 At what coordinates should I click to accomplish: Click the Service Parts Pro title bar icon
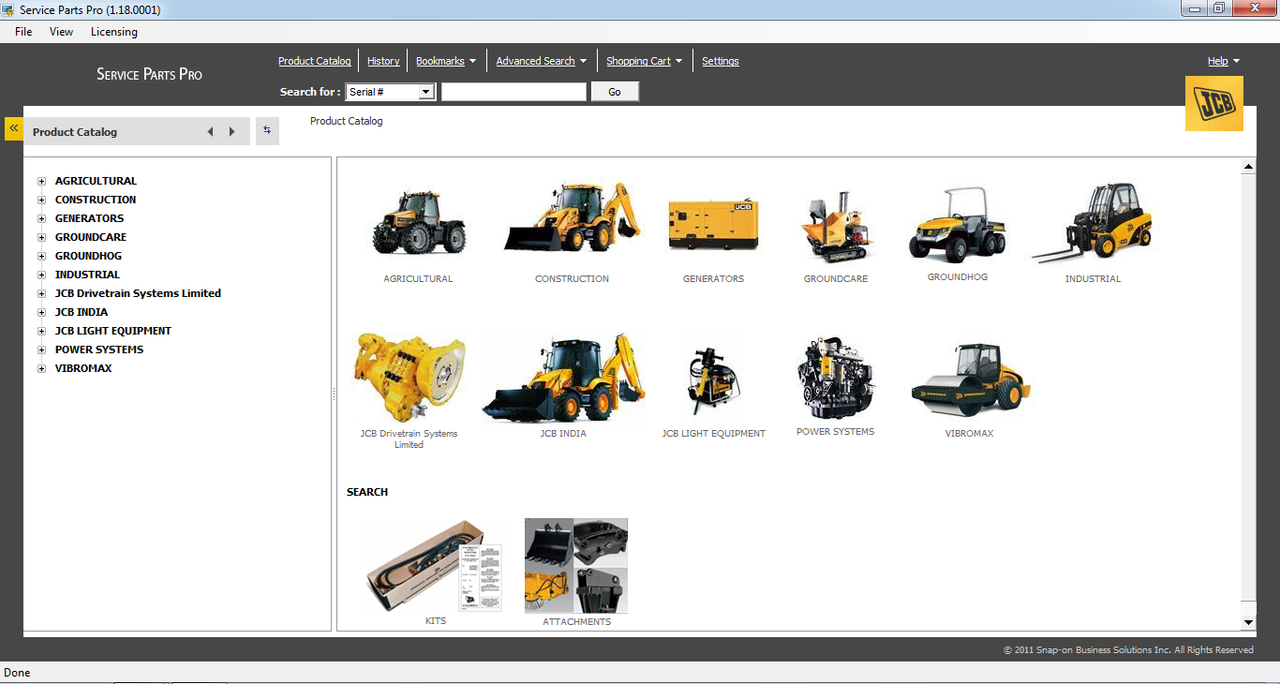tap(8, 9)
